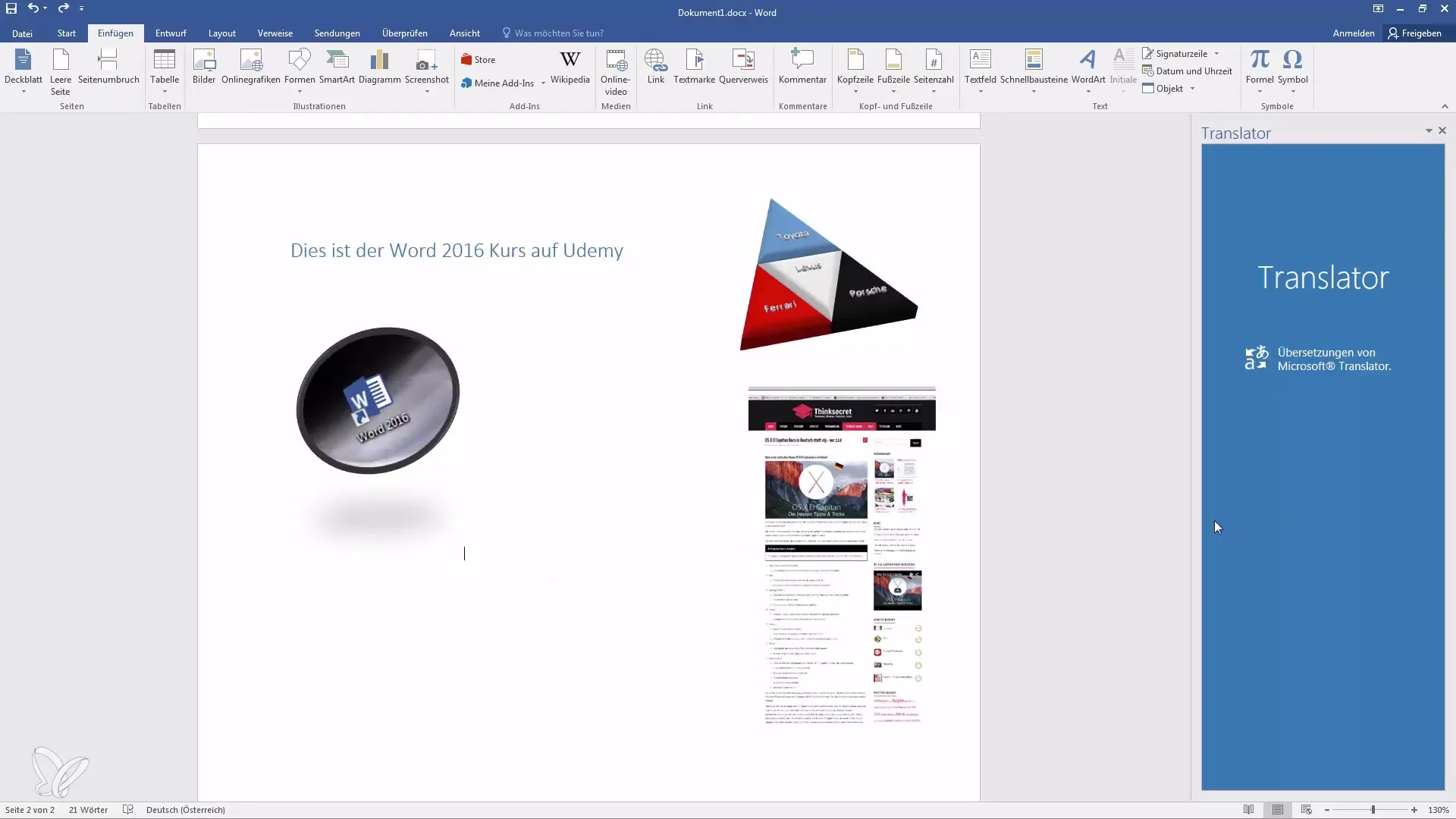Insert a Formel equation
Image resolution: width=1456 pixels, height=819 pixels.
point(1260,71)
